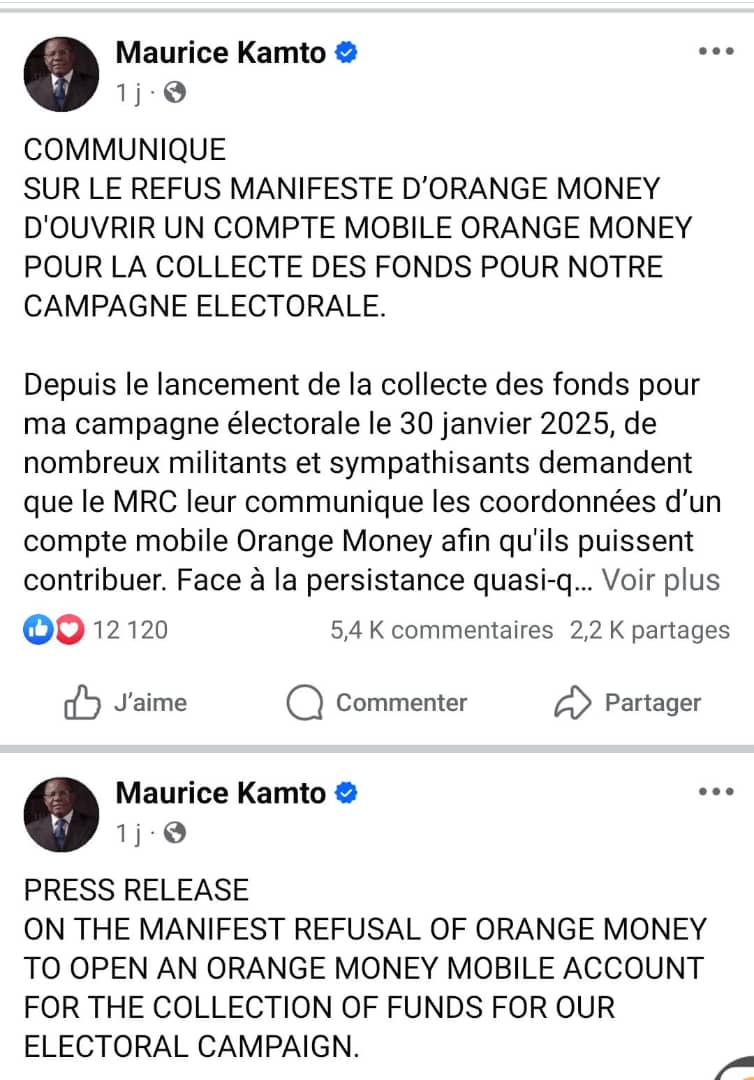View the 5,4 K commentaires
This screenshot has height=1080, width=754.
click(441, 630)
